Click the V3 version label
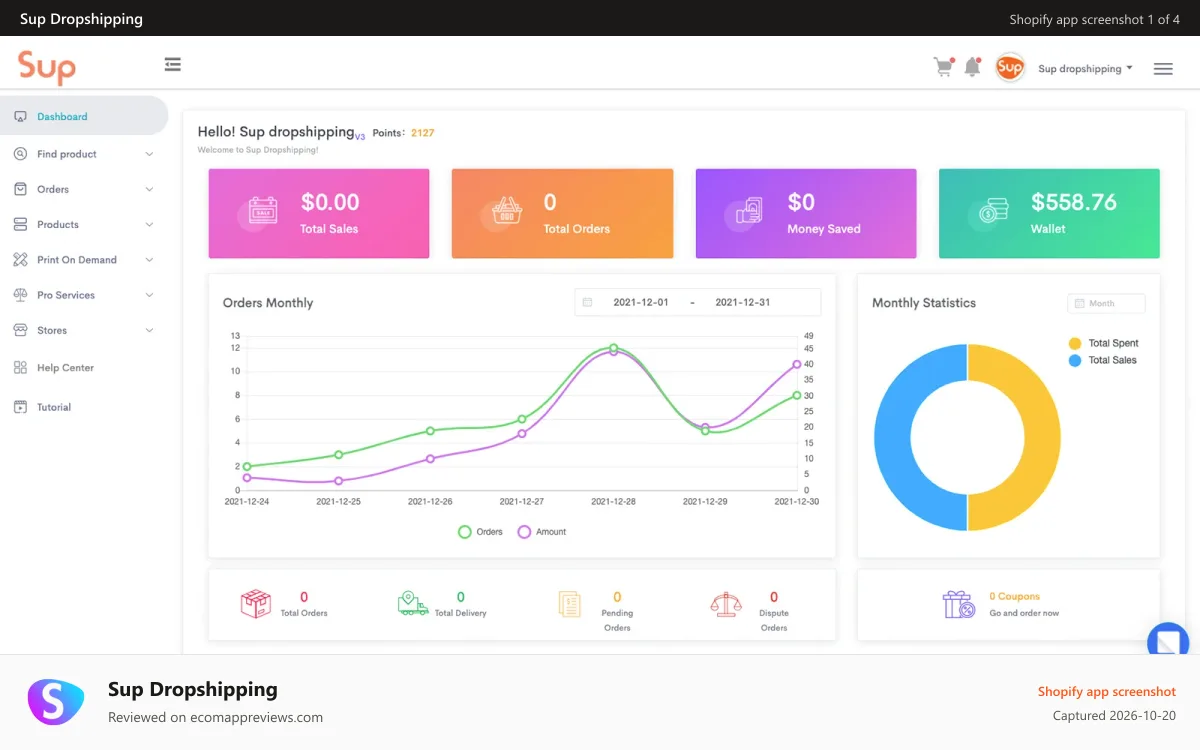The image size is (1200, 750). point(360,136)
